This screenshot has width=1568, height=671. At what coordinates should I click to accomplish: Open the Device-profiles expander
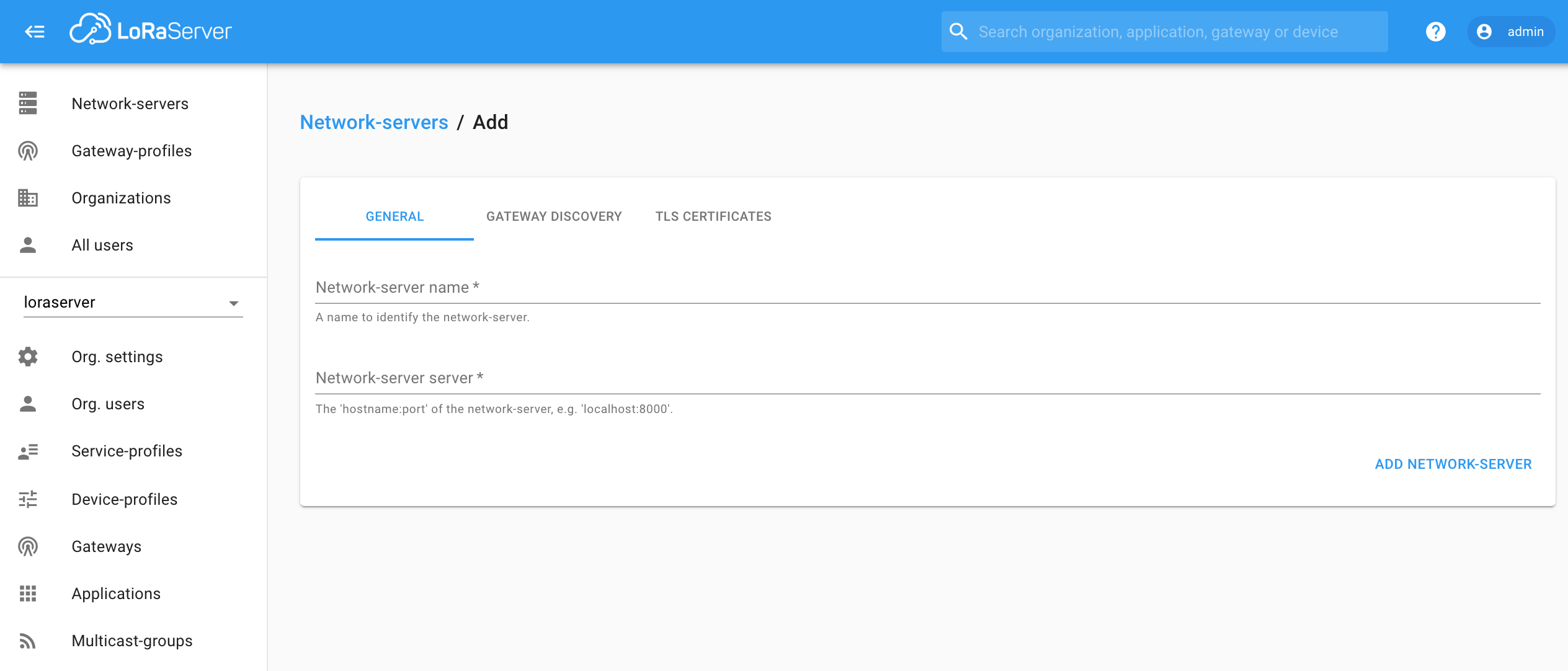124,499
